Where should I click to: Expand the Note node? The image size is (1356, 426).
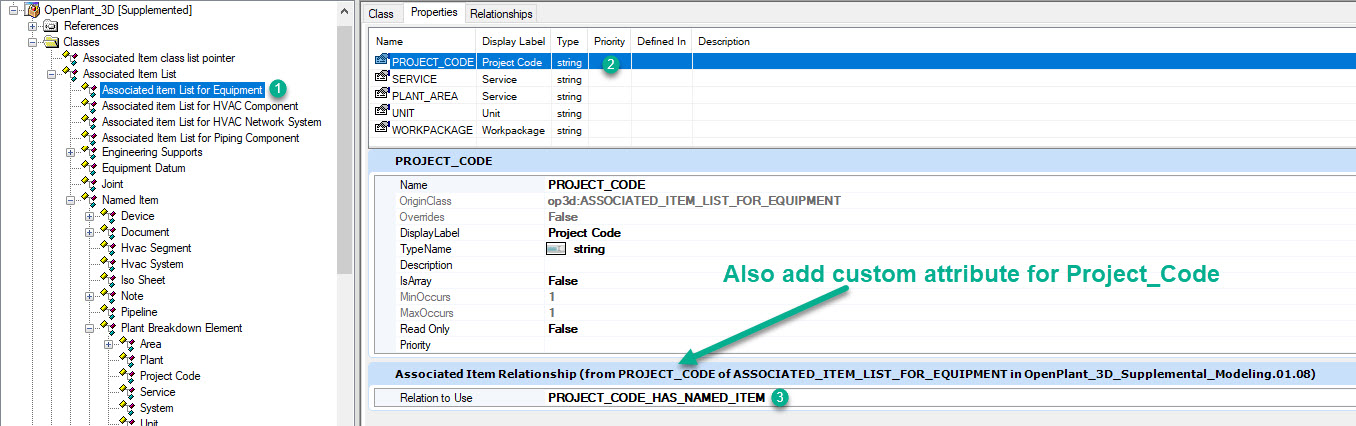click(90, 296)
